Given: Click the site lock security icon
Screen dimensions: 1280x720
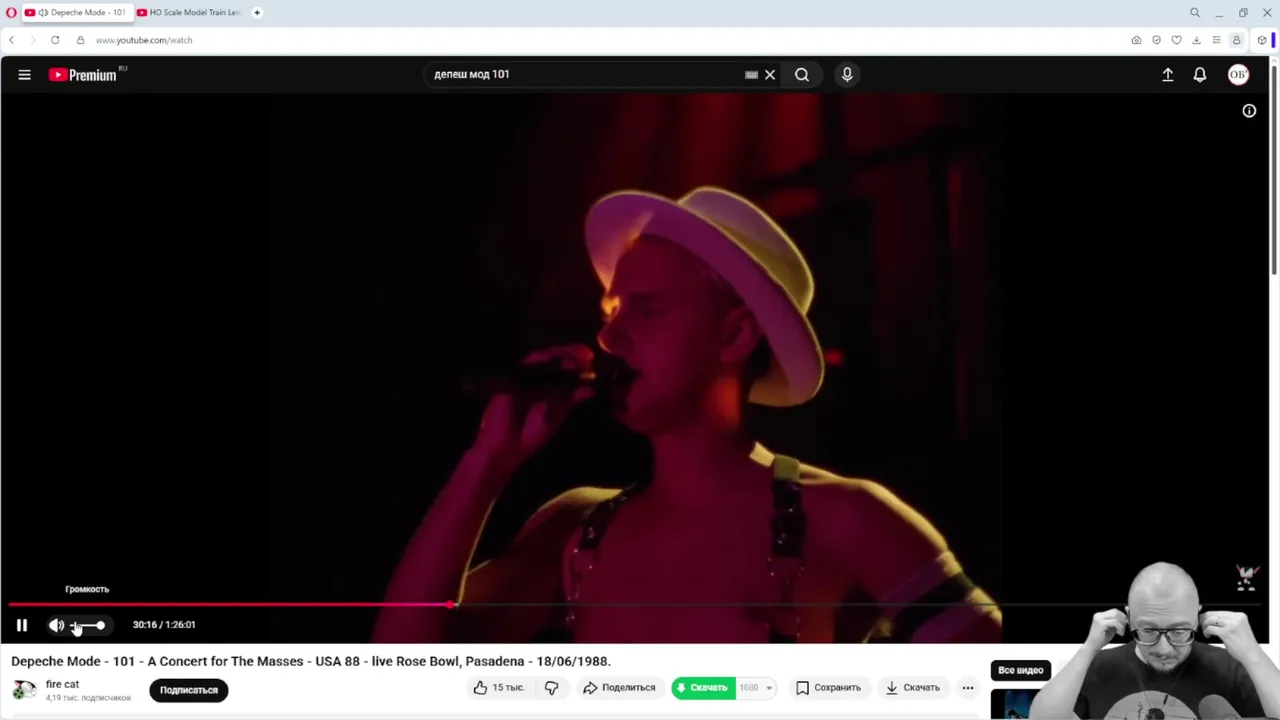Looking at the screenshot, I should point(80,40).
